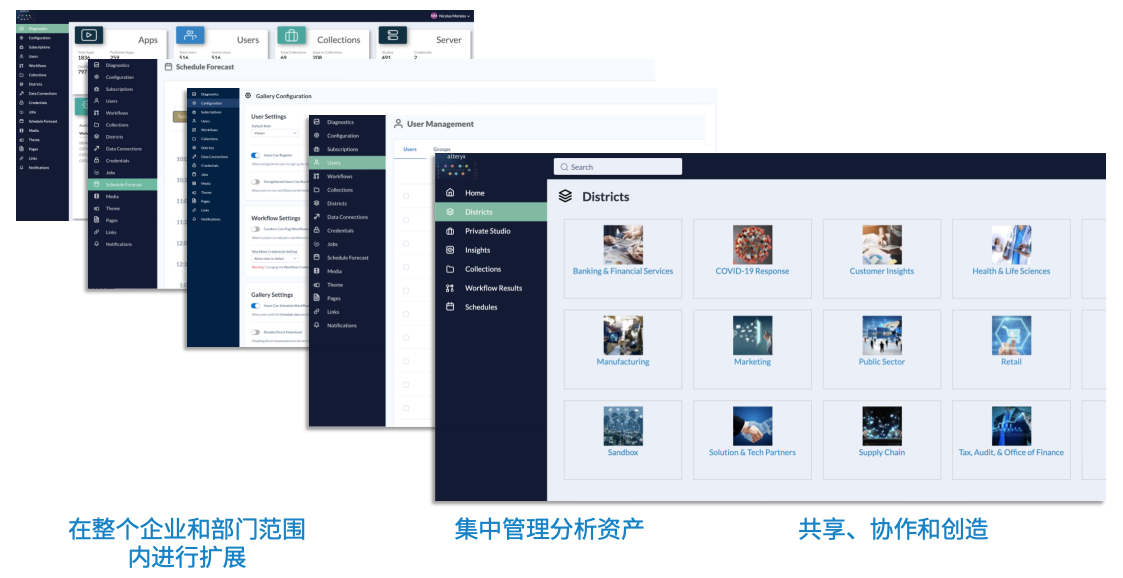Toggle Disable Direct Download switch
Image resolution: width=1123 pixels, height=578 pixels.
click(255, 332)
